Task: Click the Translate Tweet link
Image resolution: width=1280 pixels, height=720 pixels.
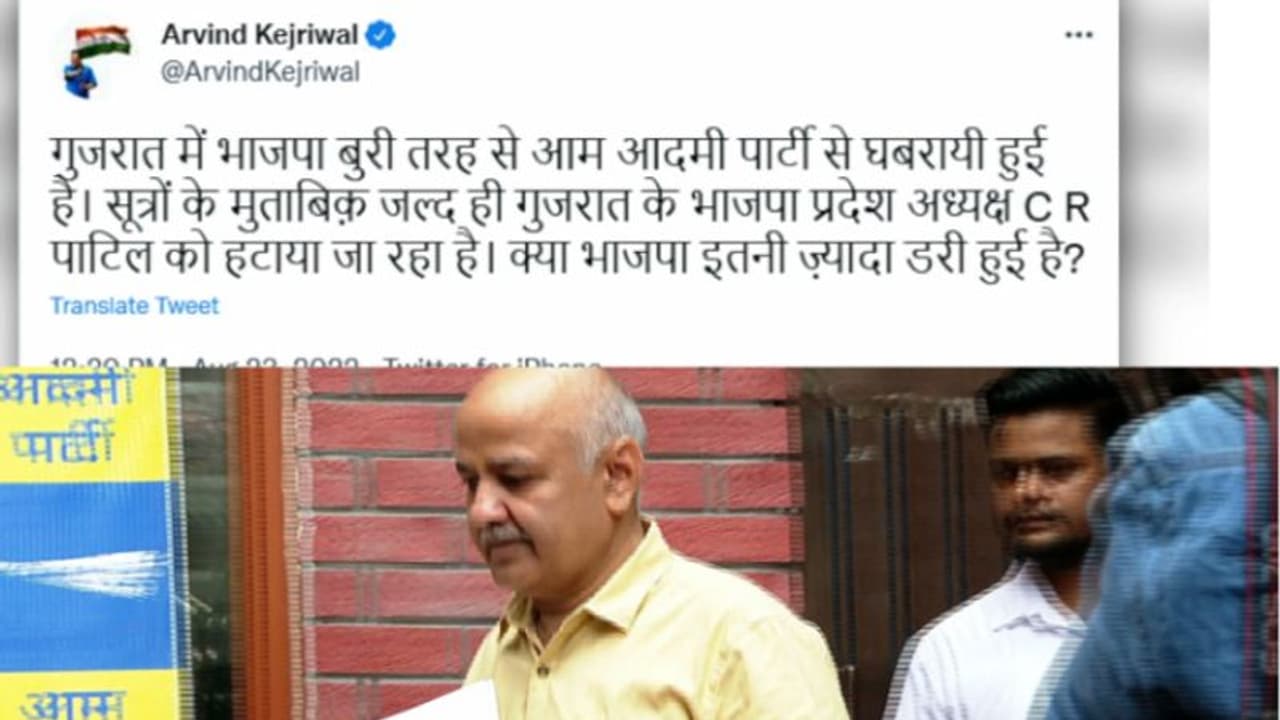Action: point(134,306)
